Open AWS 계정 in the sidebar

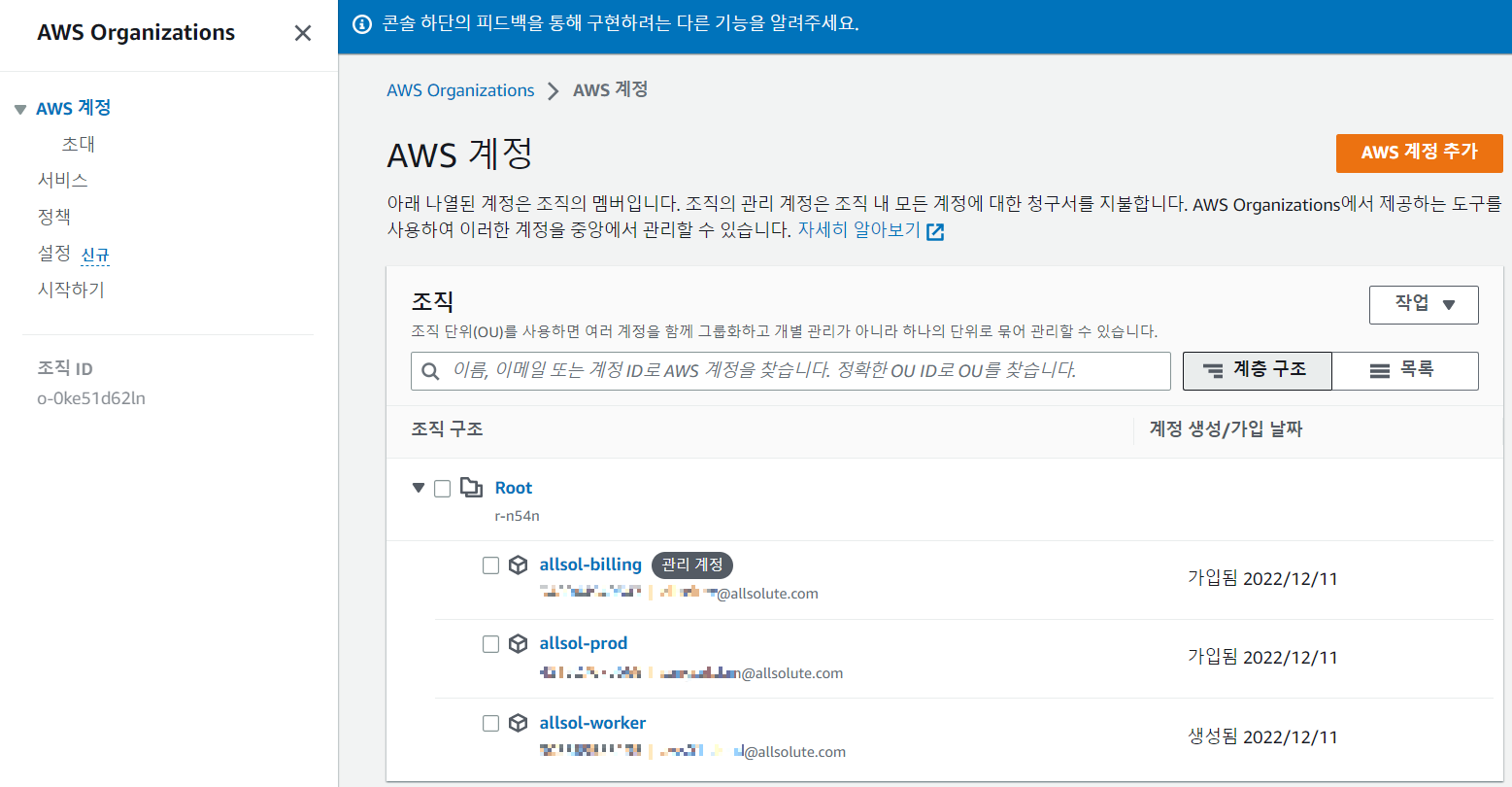click(74, 108)
